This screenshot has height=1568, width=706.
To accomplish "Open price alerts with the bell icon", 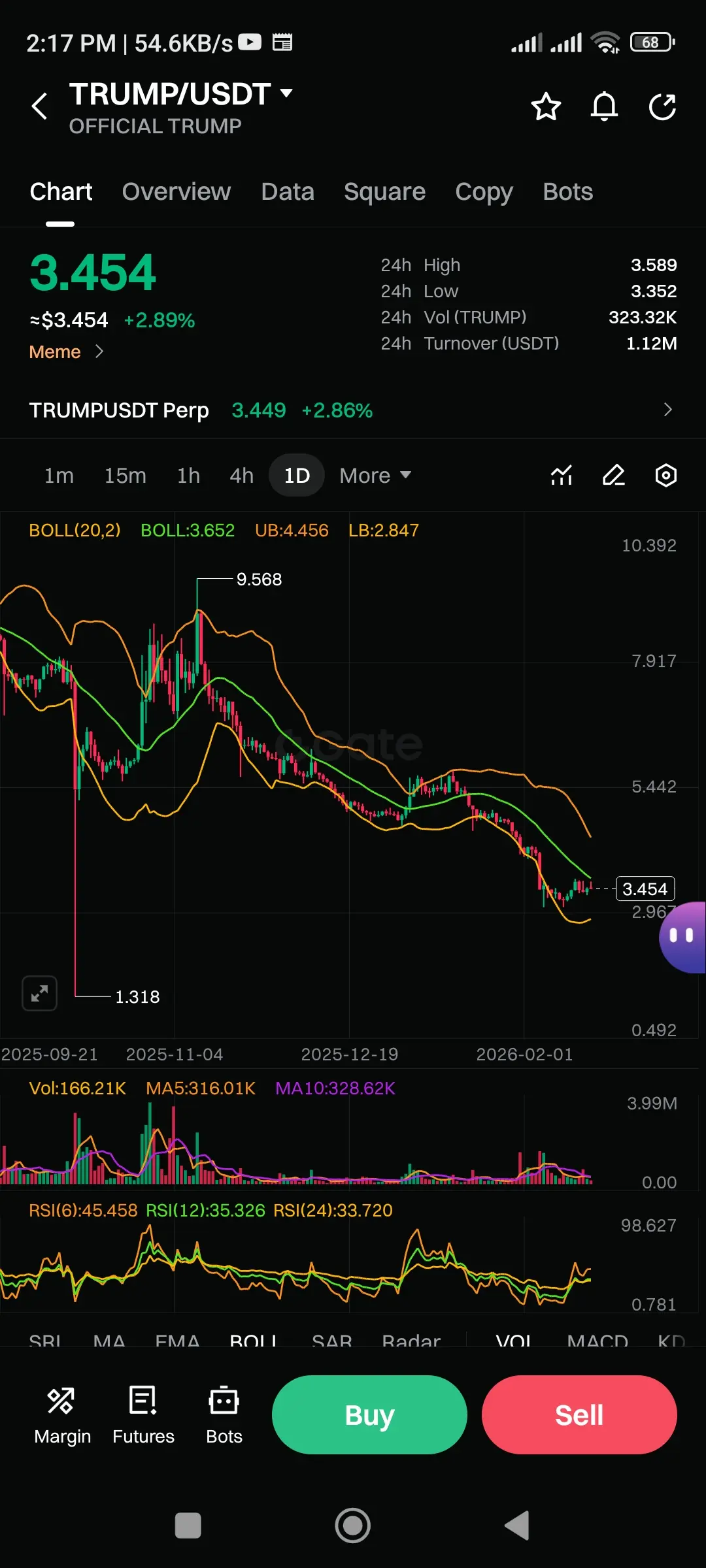I will pyautogui.click(x=604, y=106).
